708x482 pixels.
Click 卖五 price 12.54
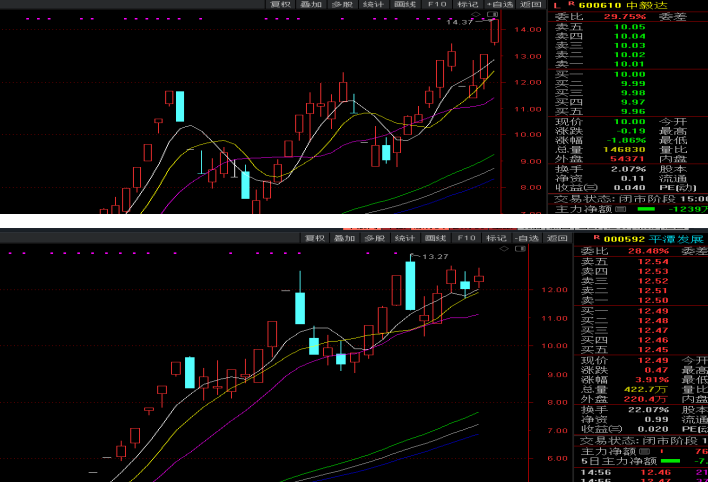click(x=652, y=262)
